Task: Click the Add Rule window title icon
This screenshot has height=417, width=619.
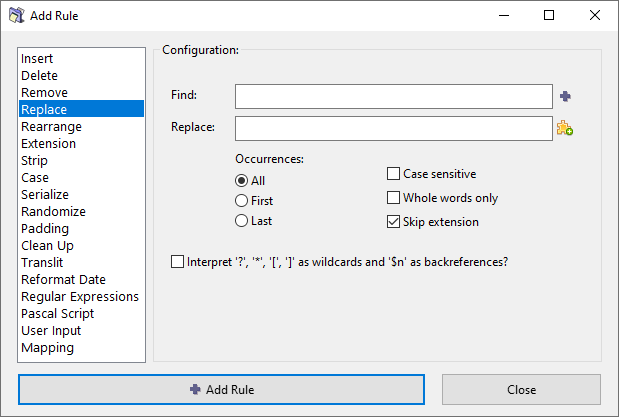Action: click(15, 15)
